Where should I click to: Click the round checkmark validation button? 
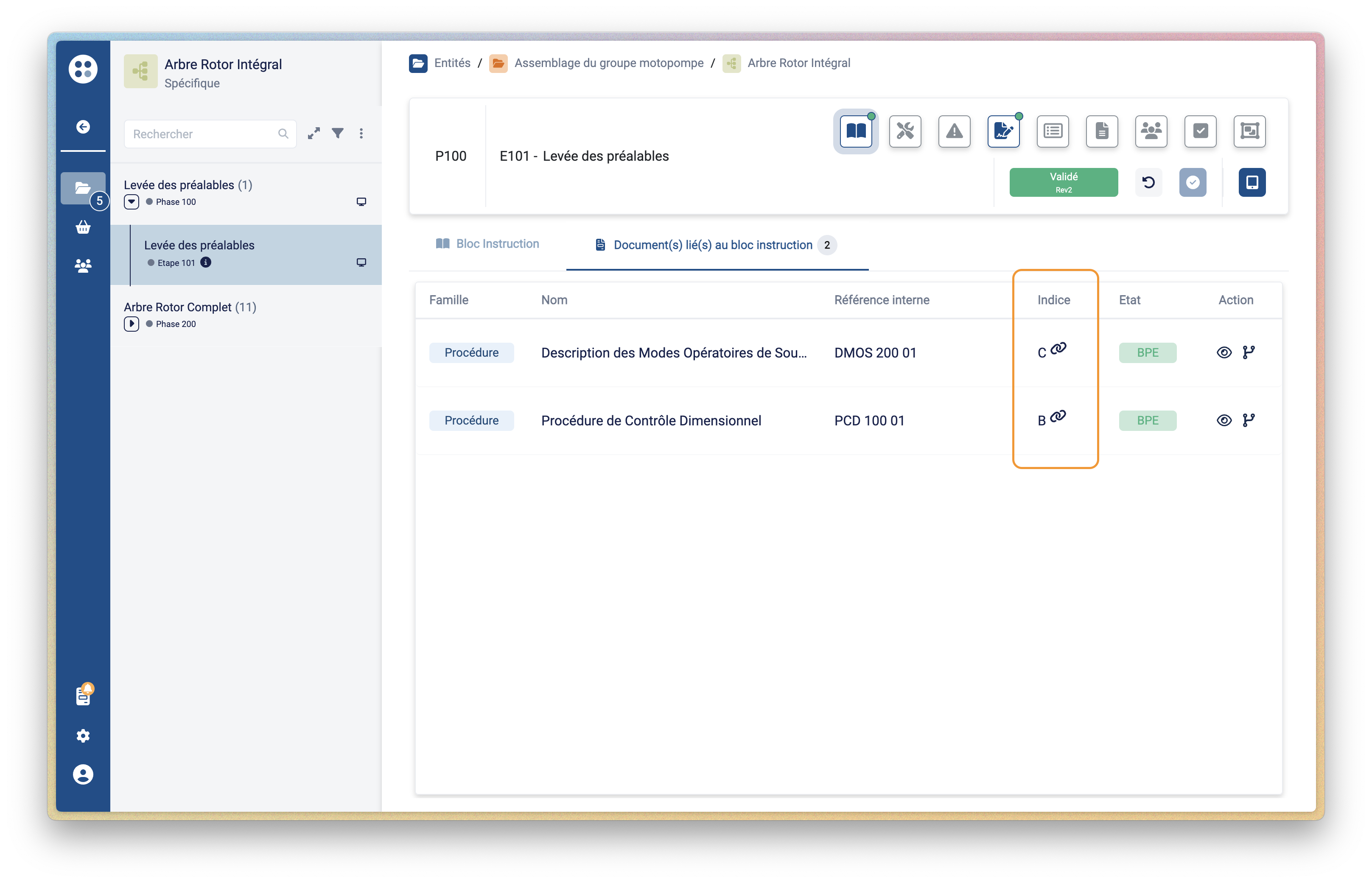[1193, 182]
